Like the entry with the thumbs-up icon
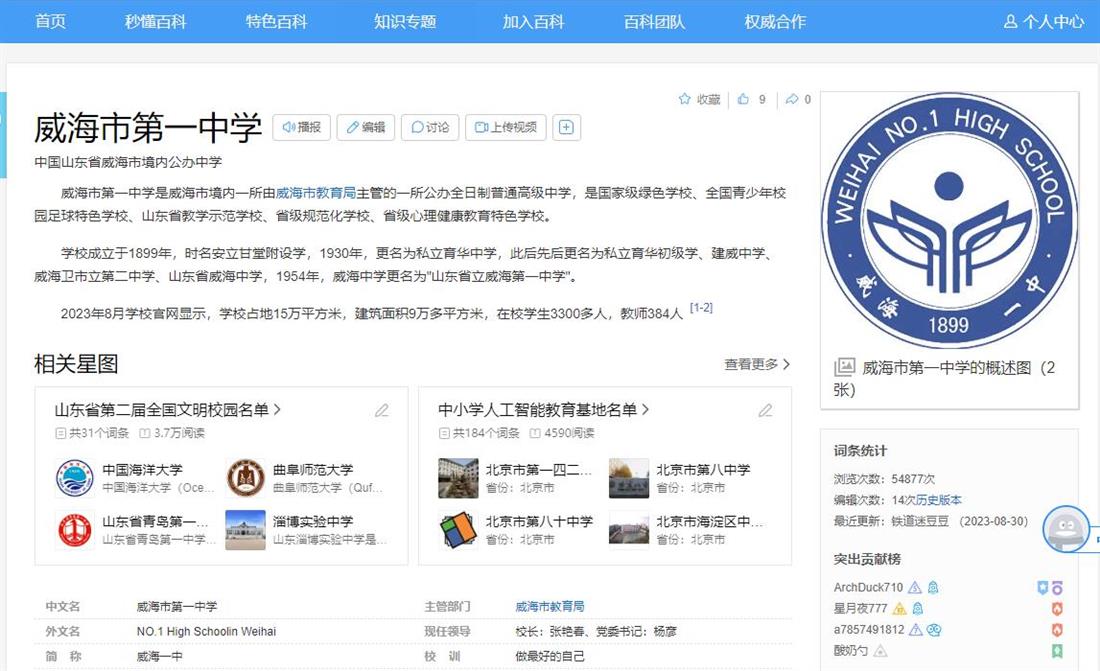Viewport: 1100px width, 671px height. click(744, 99)
